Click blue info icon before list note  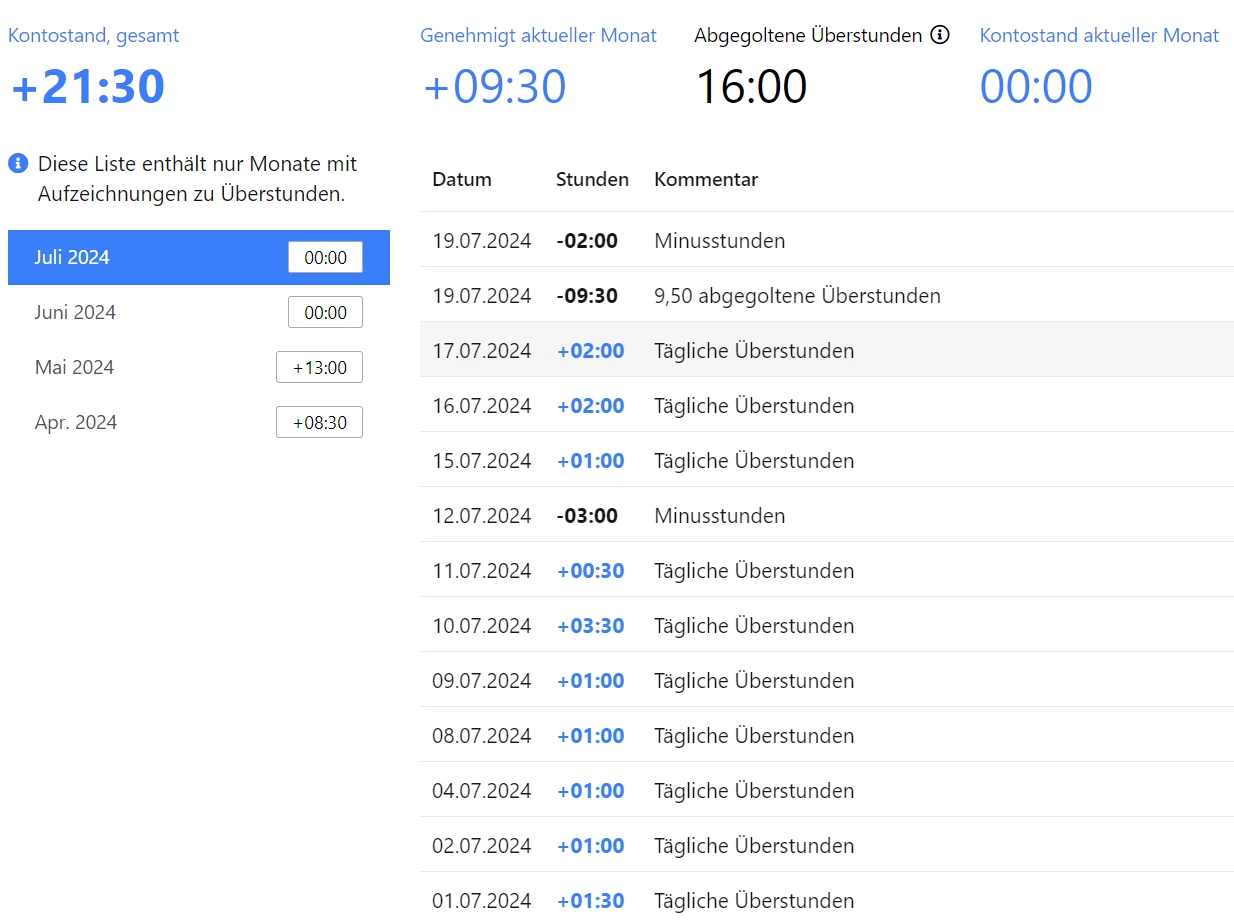coord(18,163)
